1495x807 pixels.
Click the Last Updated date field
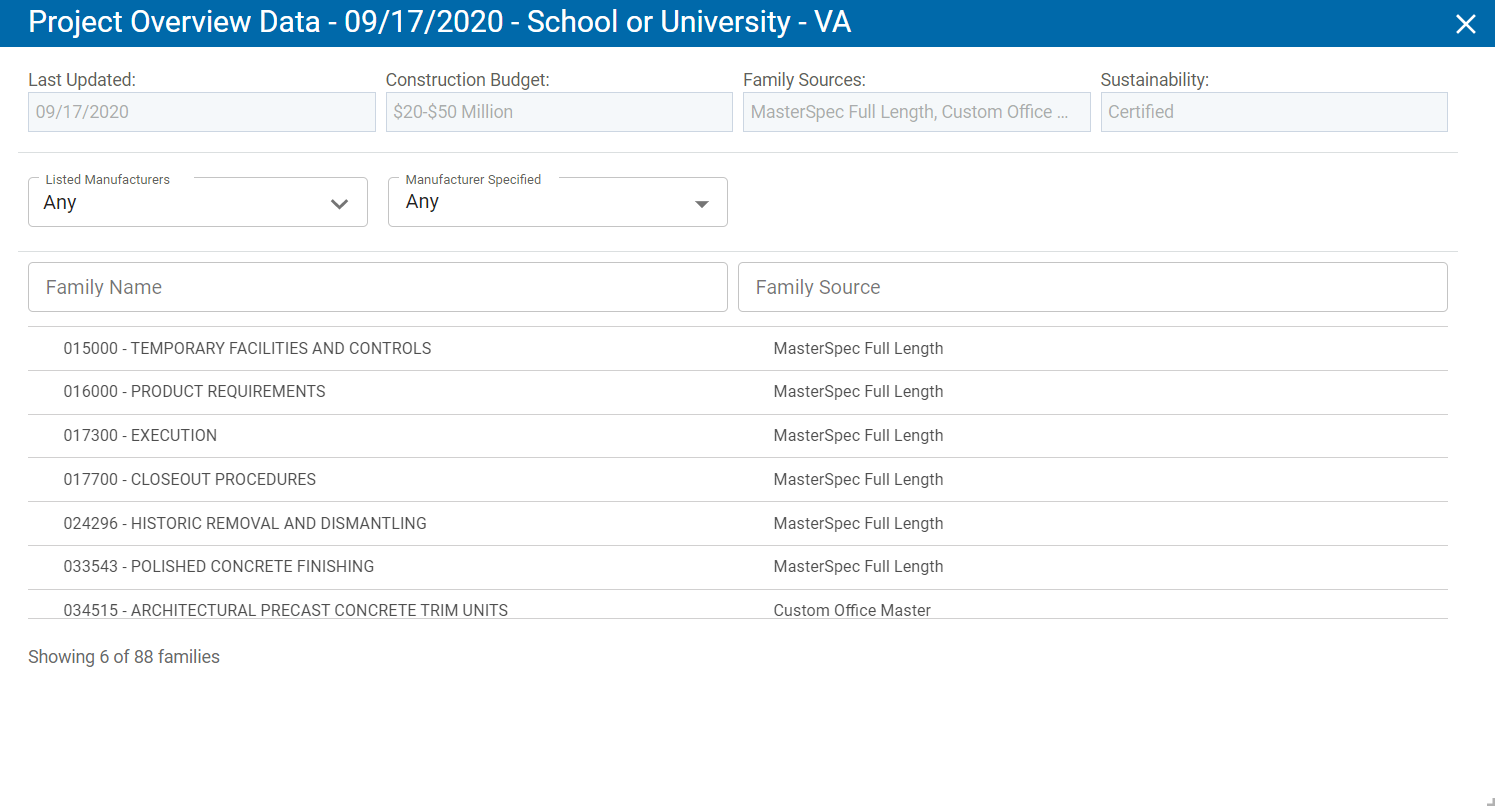click(201, 112)
